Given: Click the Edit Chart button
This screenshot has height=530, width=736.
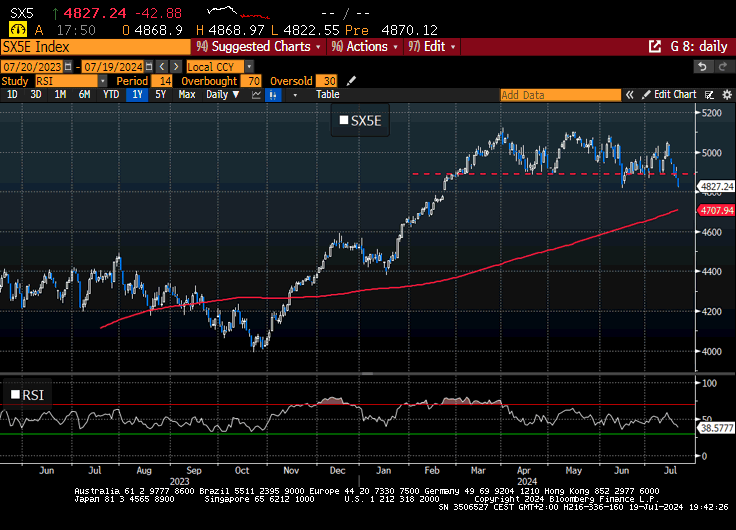Looking at the screenshot, I should (x=669, y=95).
